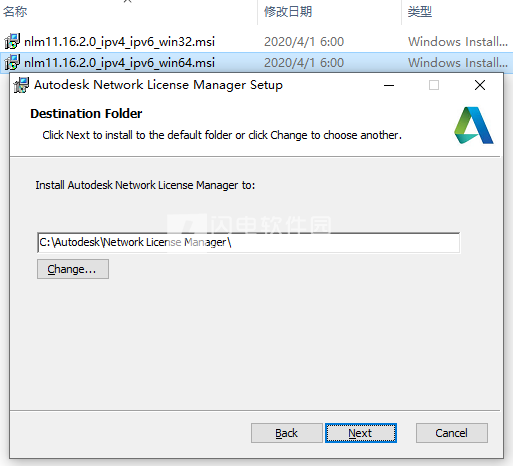This screenshot has height=466, width=513.
Task: Open the Change... folder browser
Action: click(x=73, y=269)
